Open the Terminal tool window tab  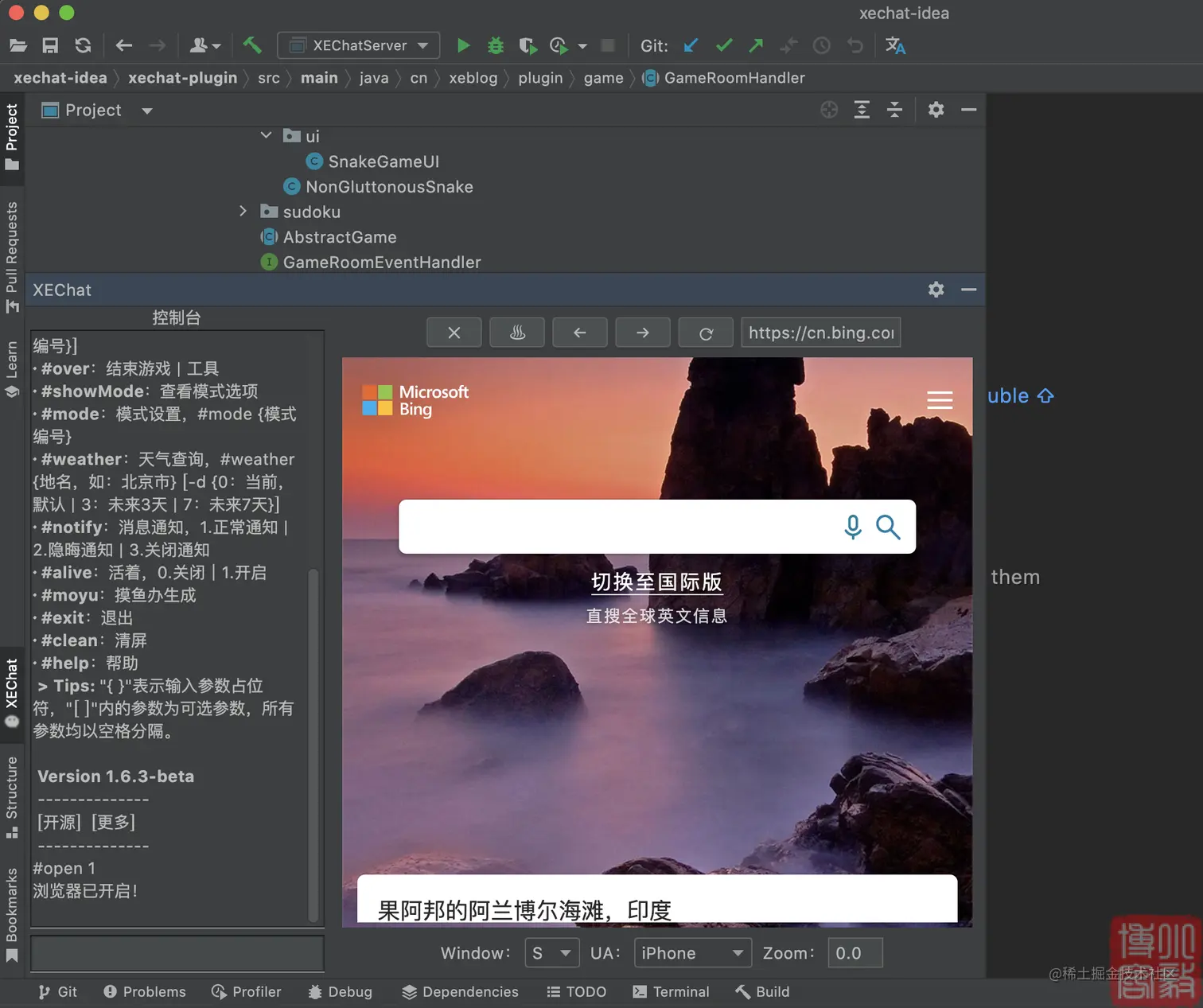point(671,991)
